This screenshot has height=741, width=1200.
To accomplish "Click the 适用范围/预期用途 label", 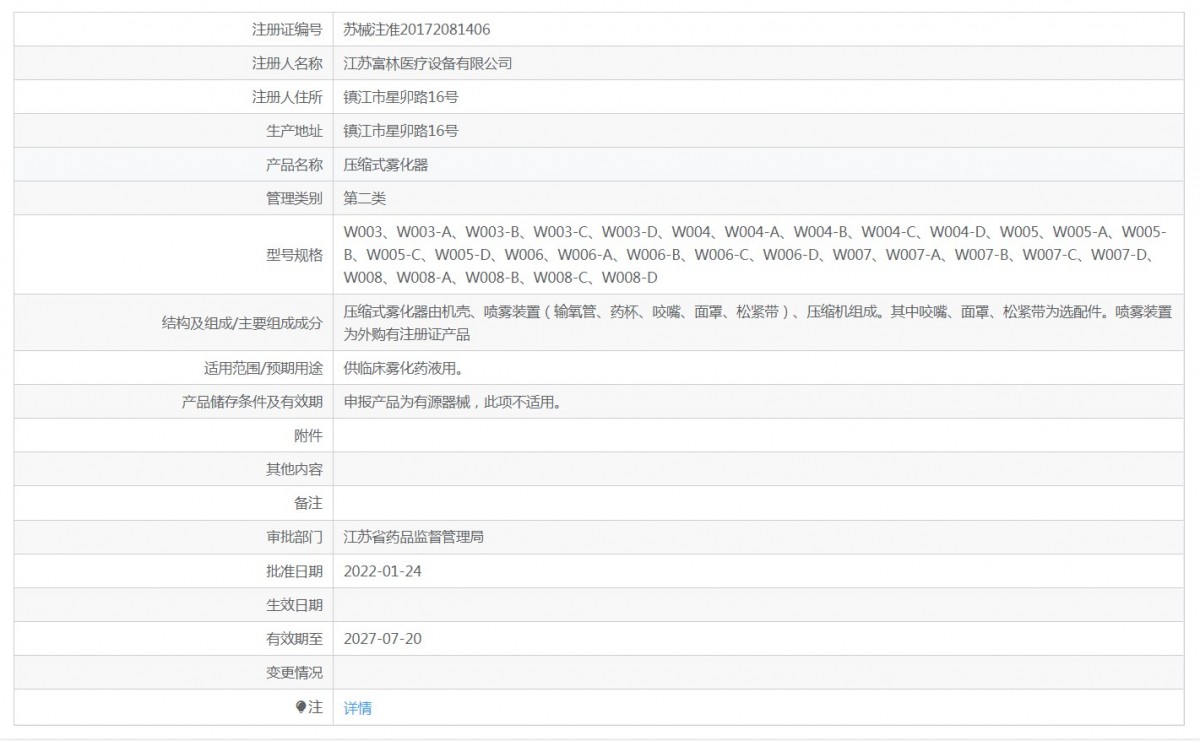I will [x=263, y=369].
